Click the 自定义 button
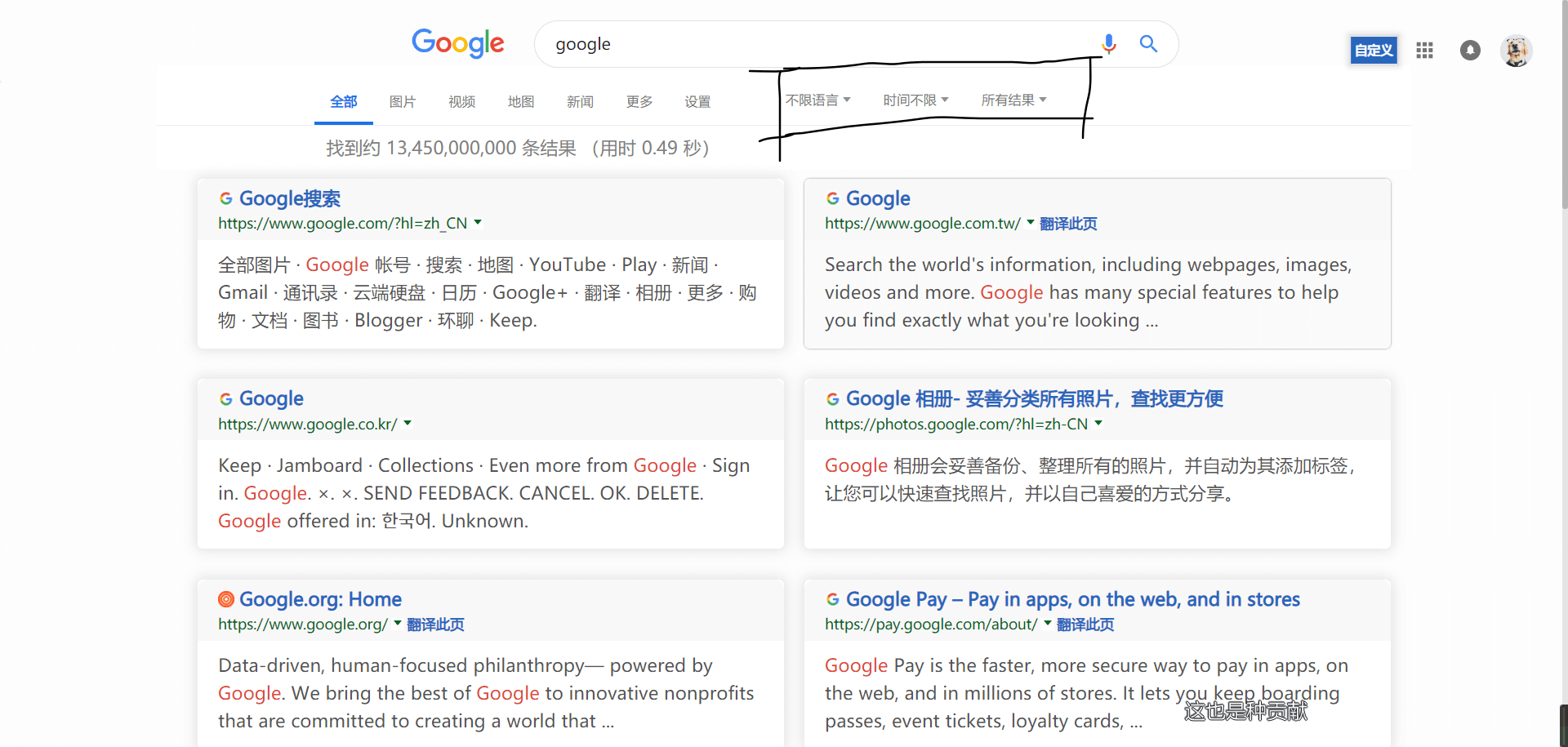The image size is (1568, 747). tap(1374, 51)
